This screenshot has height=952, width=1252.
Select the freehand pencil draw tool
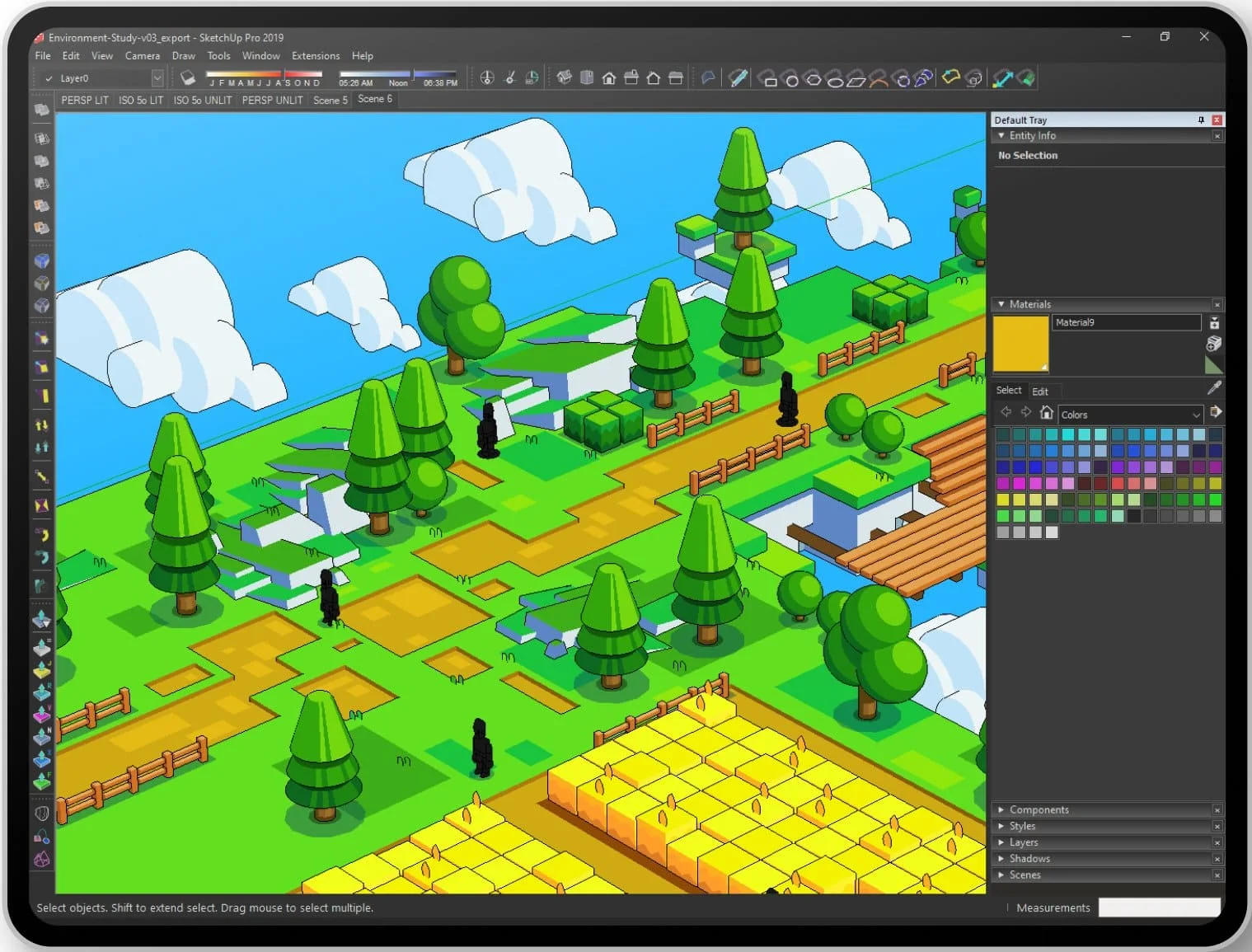point(739,78)
